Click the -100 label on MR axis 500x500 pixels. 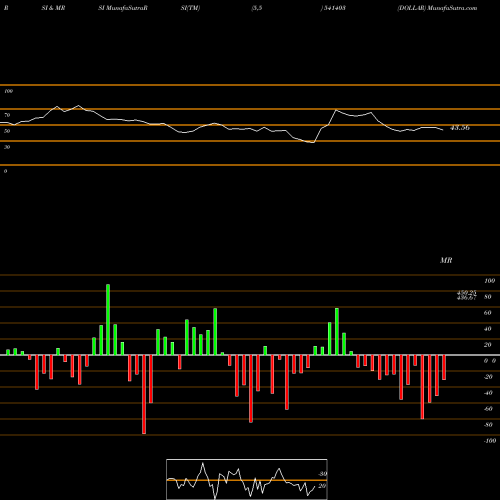490,441
